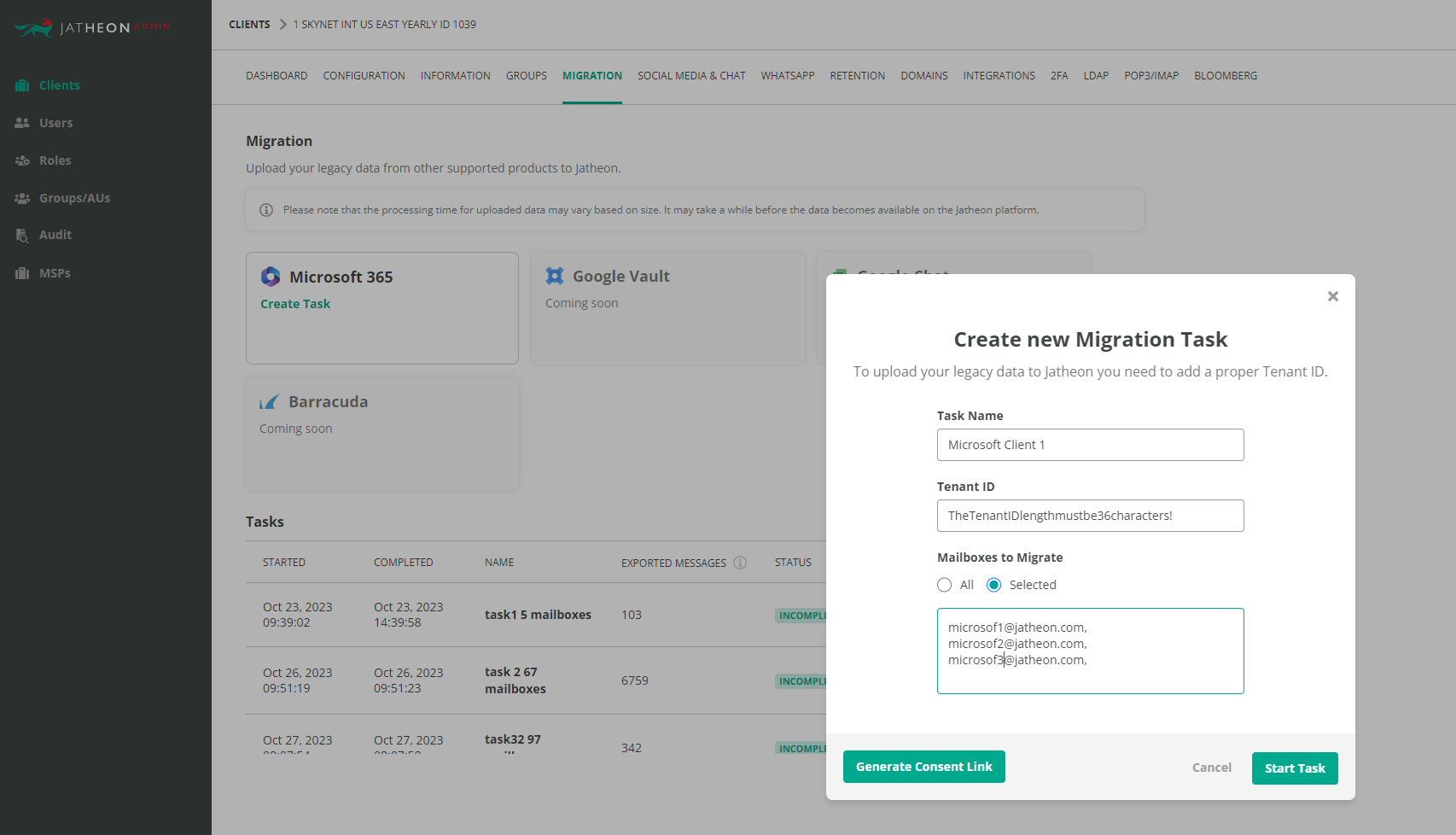1456x835 pixels.
Task: Open the Audit sidebar icon
Action: (x=22, y=235)
